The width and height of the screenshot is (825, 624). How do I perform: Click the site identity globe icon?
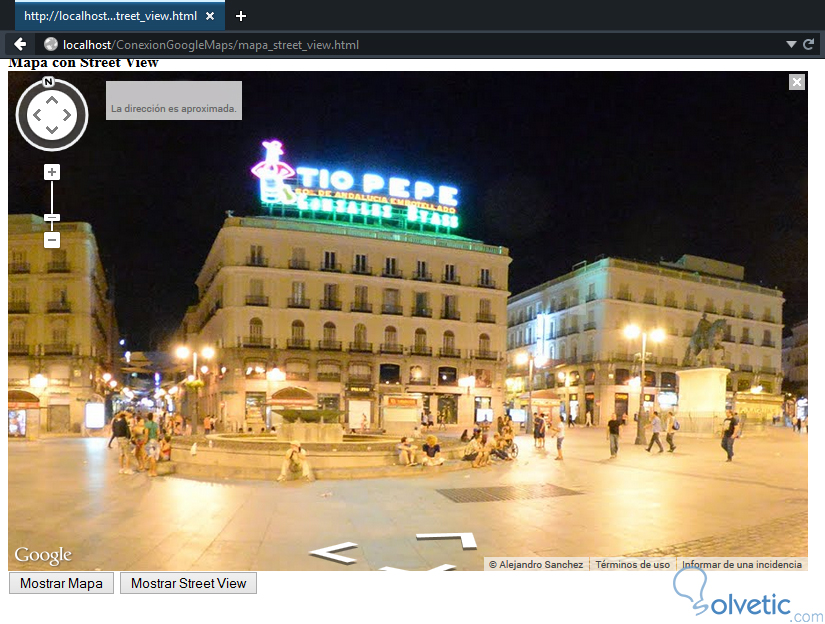point(51,45)
